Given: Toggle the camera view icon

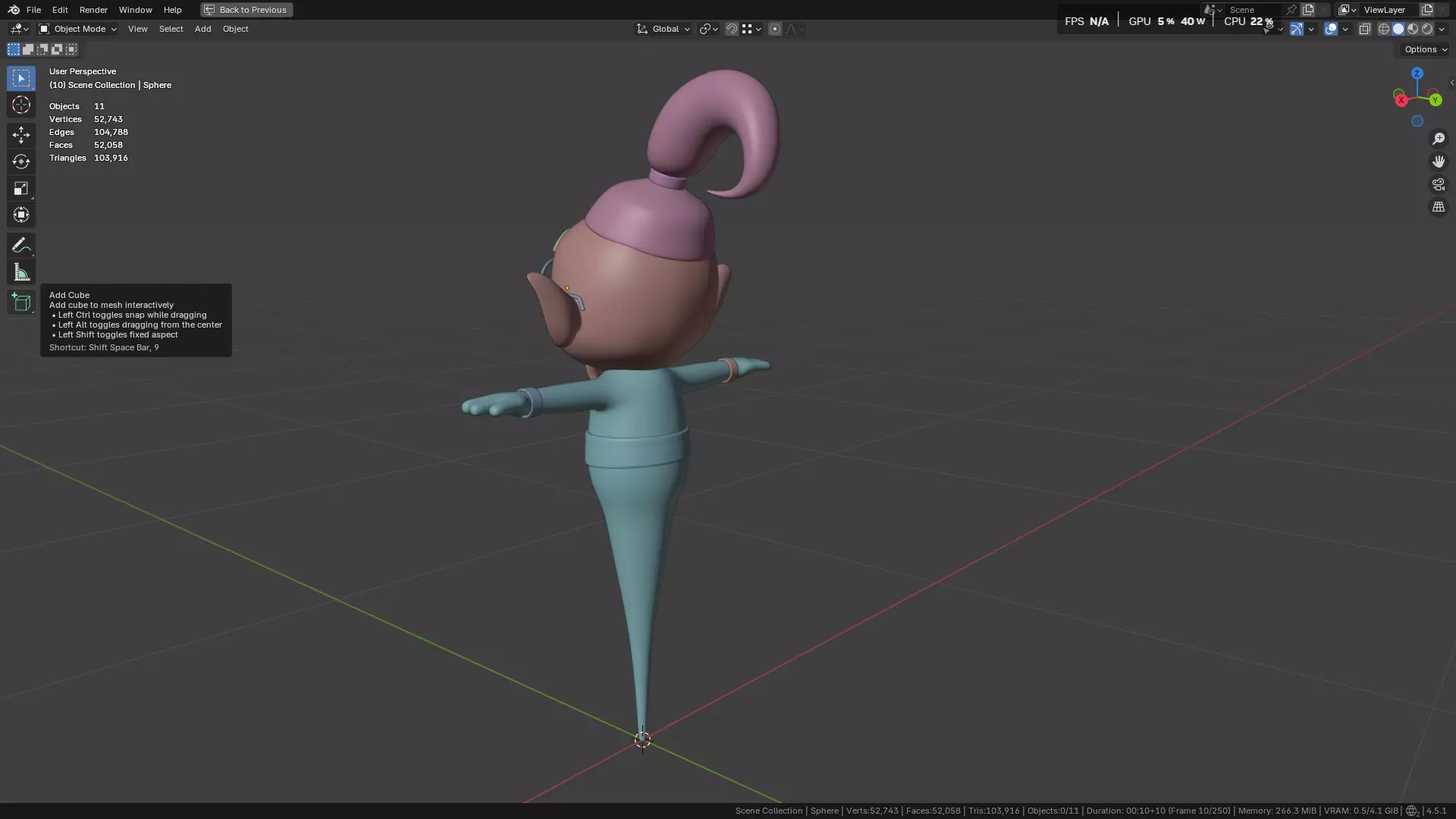Looking at the screenshot, I should click(1439, 184).
